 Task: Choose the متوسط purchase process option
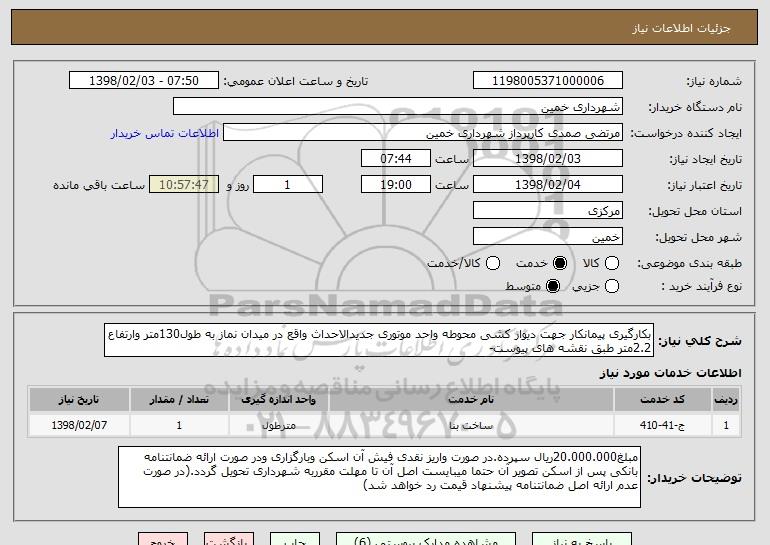[552, 286]
